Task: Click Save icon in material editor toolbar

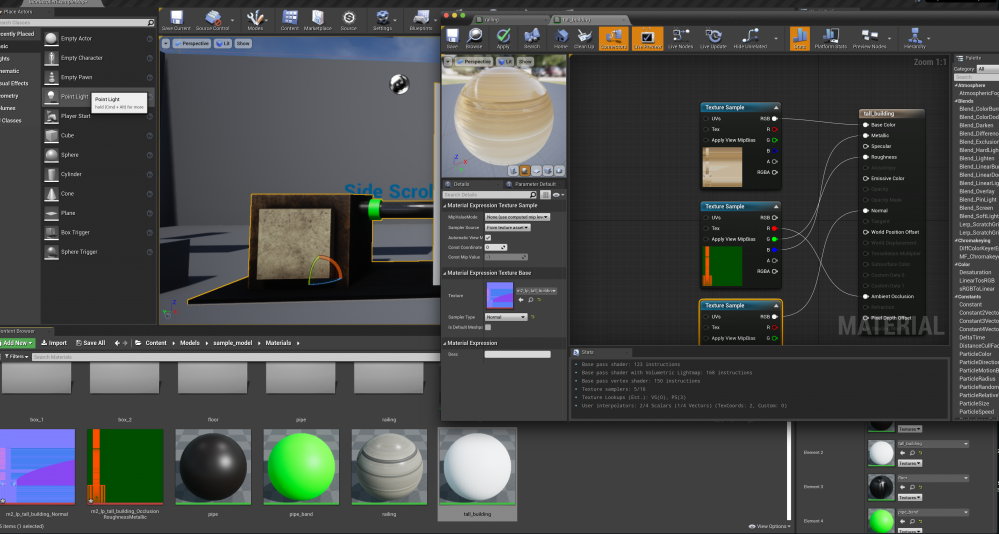Action: 452,38
